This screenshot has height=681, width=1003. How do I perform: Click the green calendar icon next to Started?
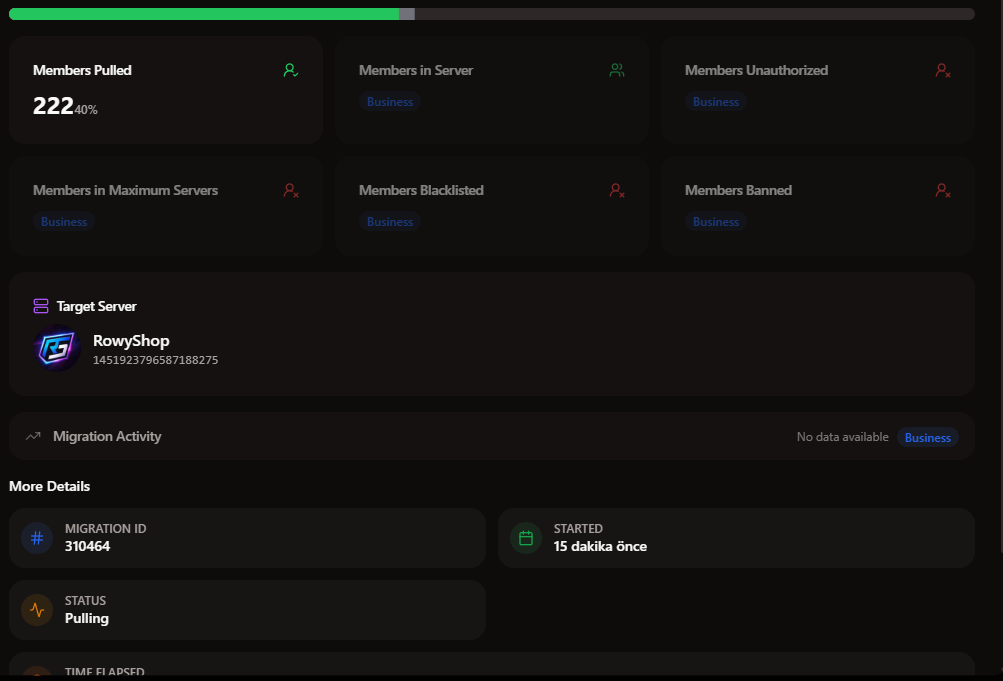(526, 538)
